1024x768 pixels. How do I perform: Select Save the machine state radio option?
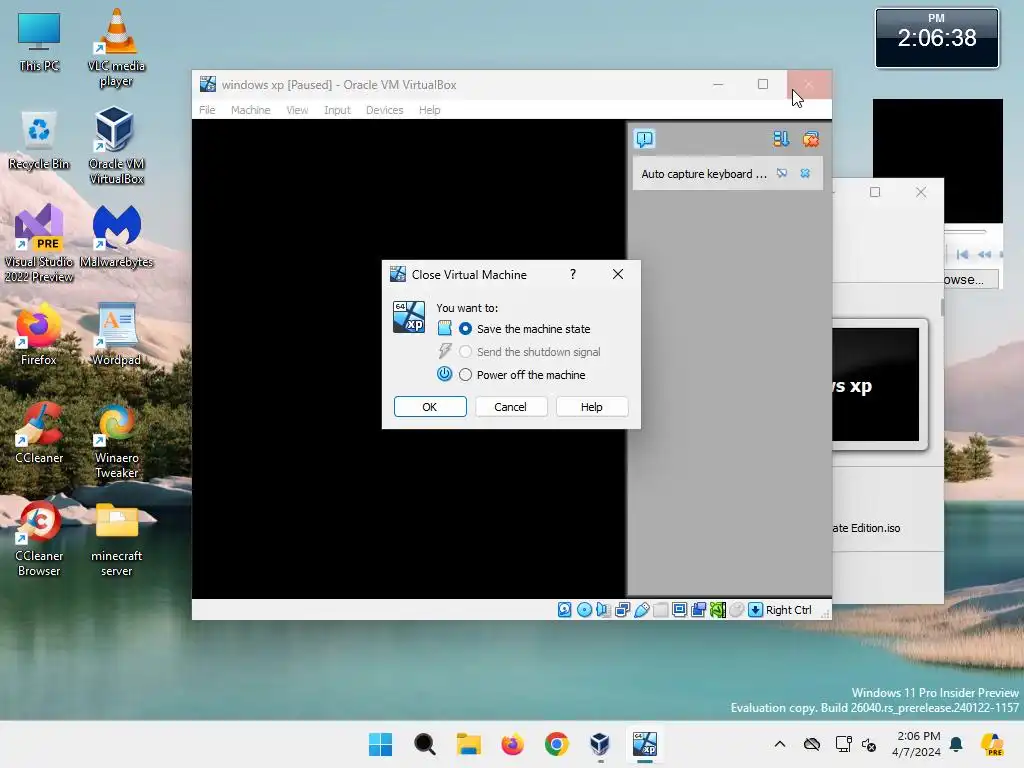tap(465, 328)
